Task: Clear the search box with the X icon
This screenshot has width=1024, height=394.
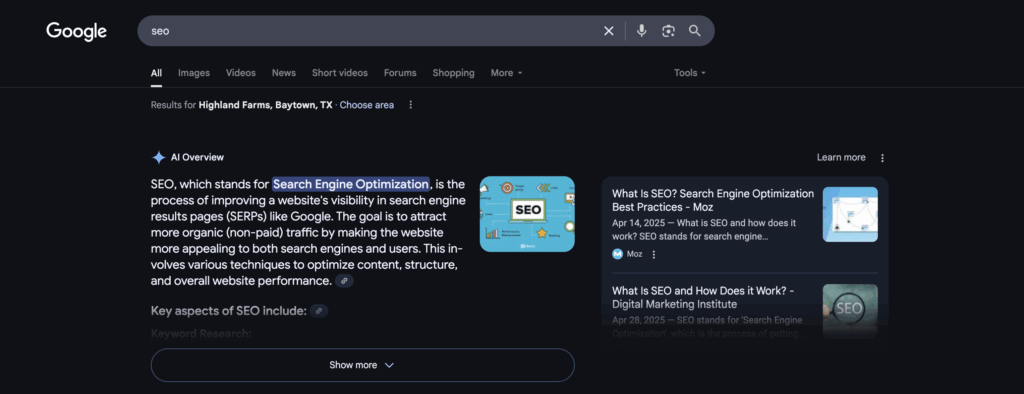Action: click(609, 31)
